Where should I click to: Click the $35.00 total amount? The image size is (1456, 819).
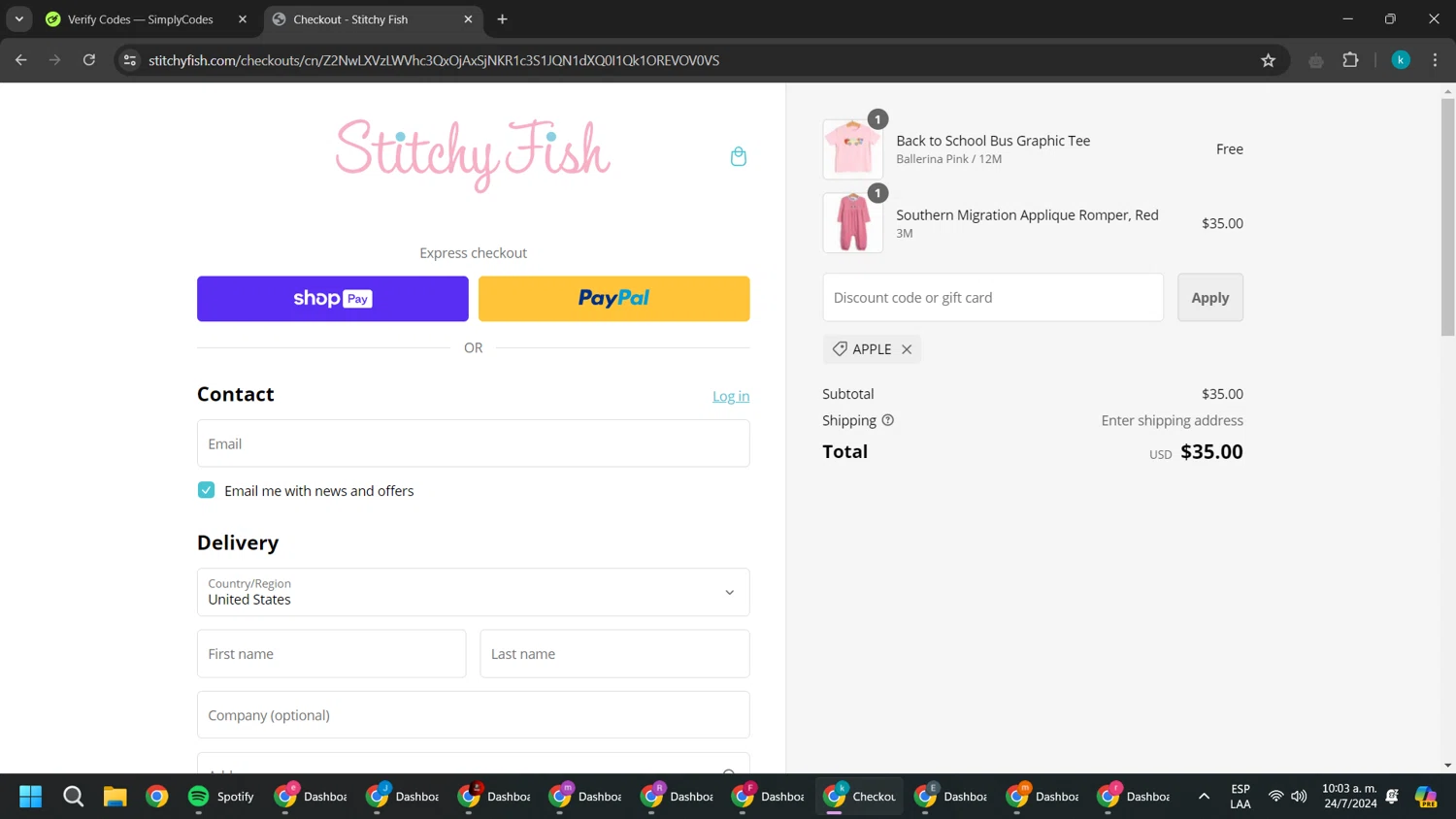pos(1211,451)
